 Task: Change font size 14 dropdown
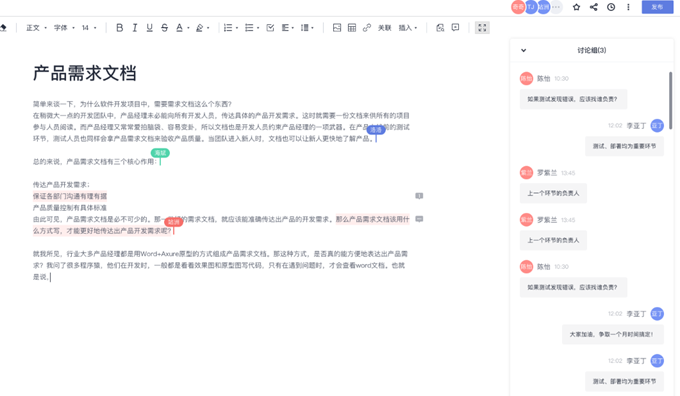pyautogui.click(x=89, y=28)
